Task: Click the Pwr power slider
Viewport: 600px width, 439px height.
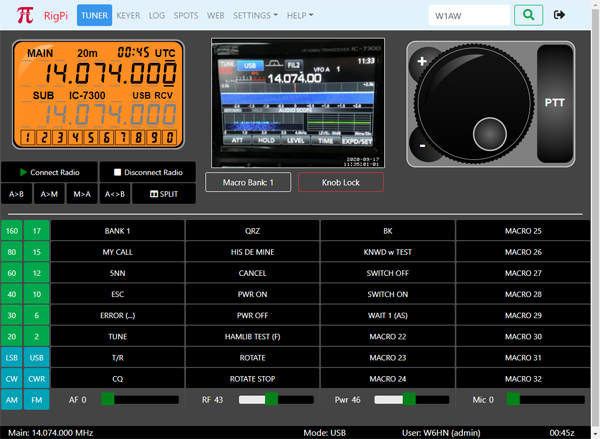Action: pos(412,400)
